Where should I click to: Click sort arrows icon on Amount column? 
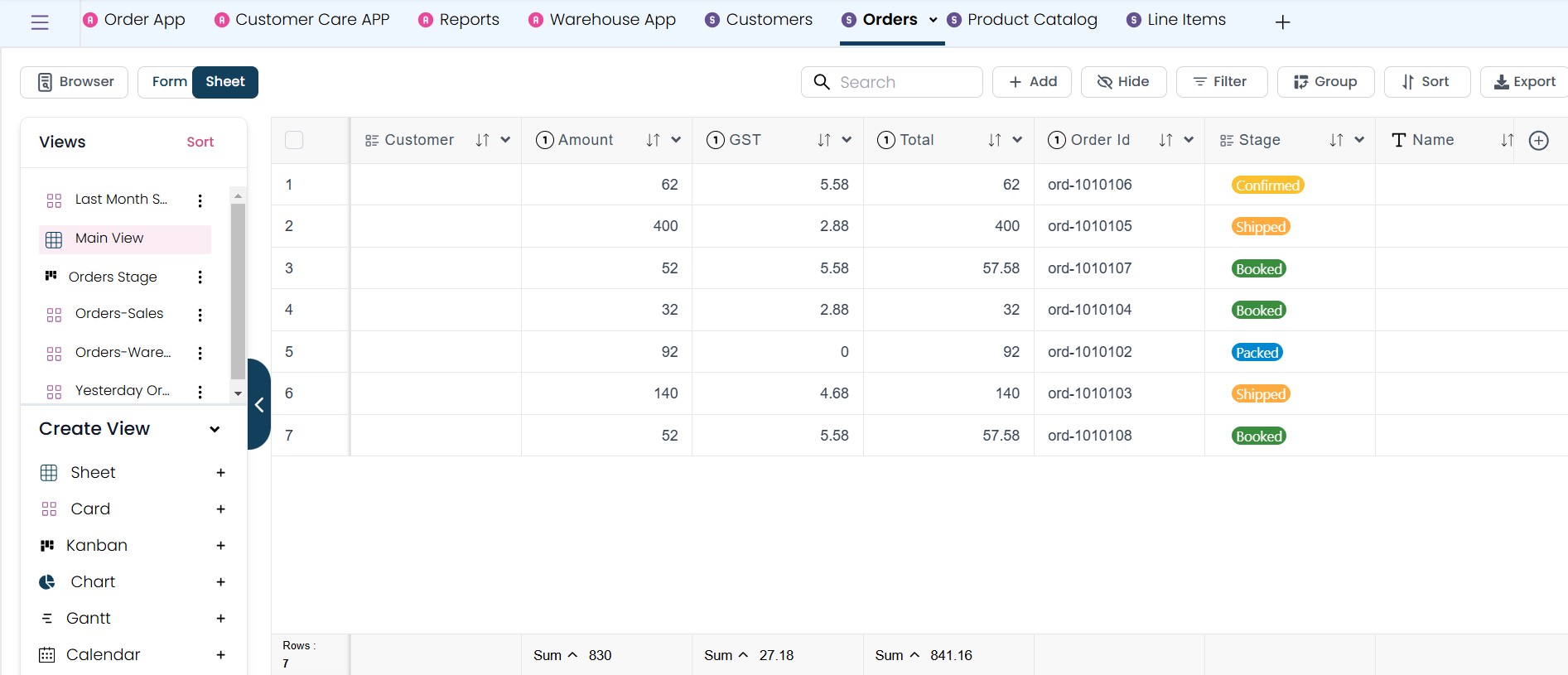pyautogui.click(x=653, y=141)
